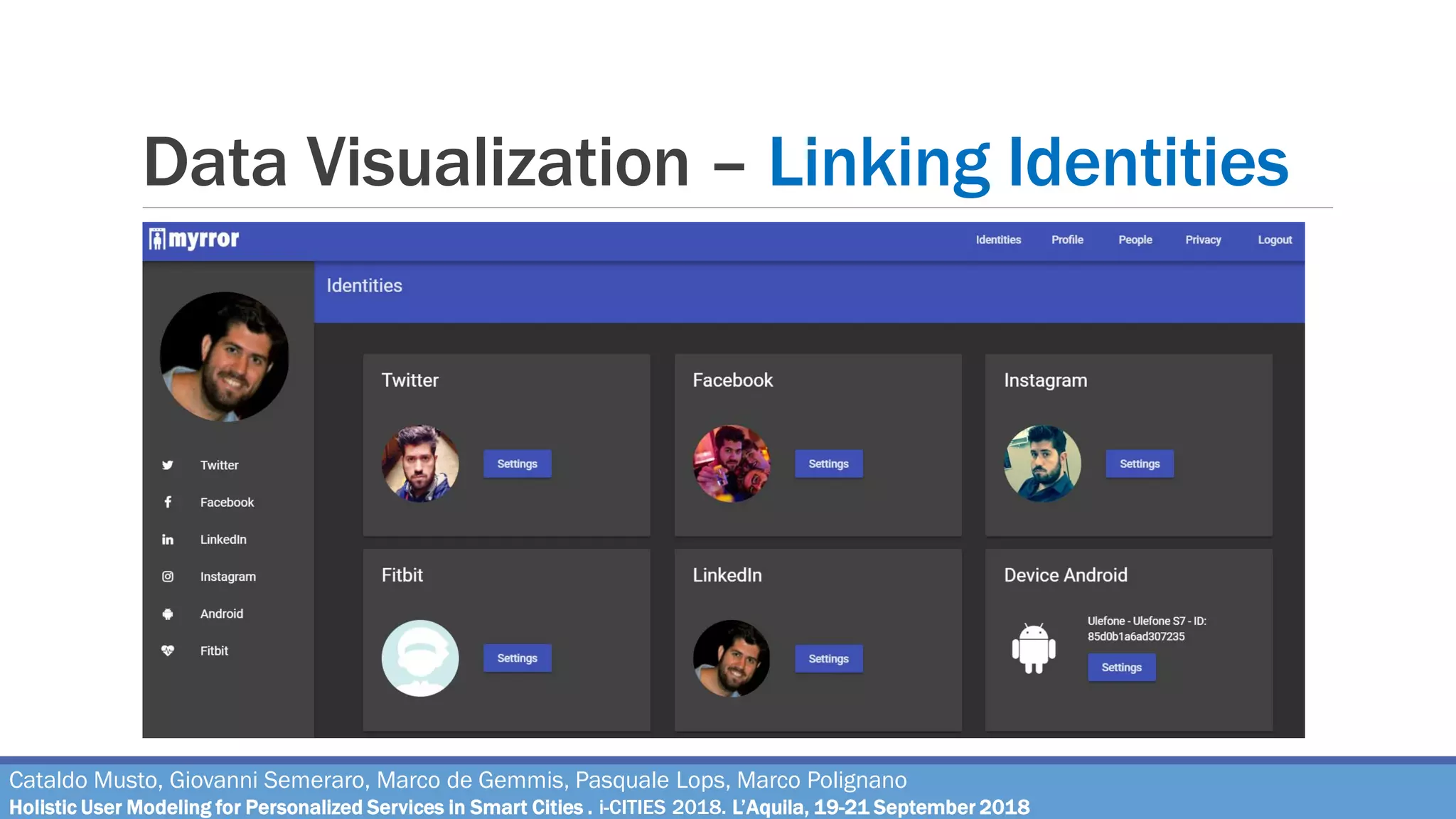Click the Instagram camera icon in sidebar
The height and width of the screenshot is (819, 1456).
168,577
